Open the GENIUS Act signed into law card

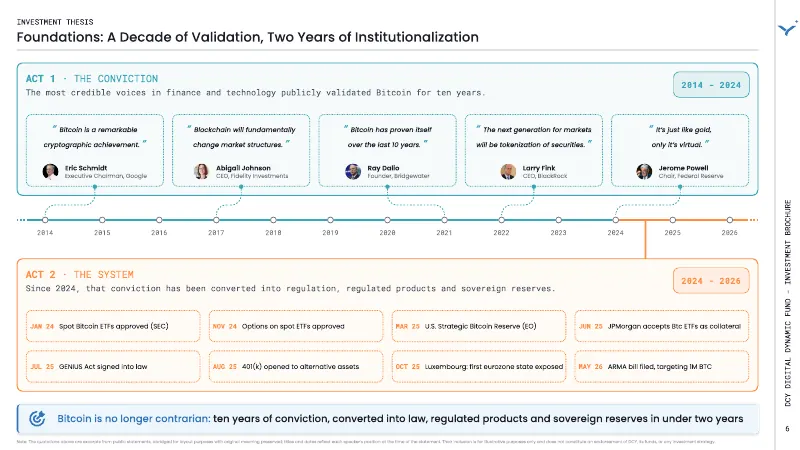pos(113,366)
